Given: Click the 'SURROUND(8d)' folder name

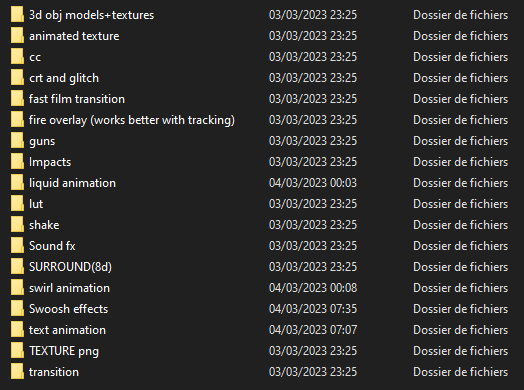Looking at the screenshot, I should [70, 267].
